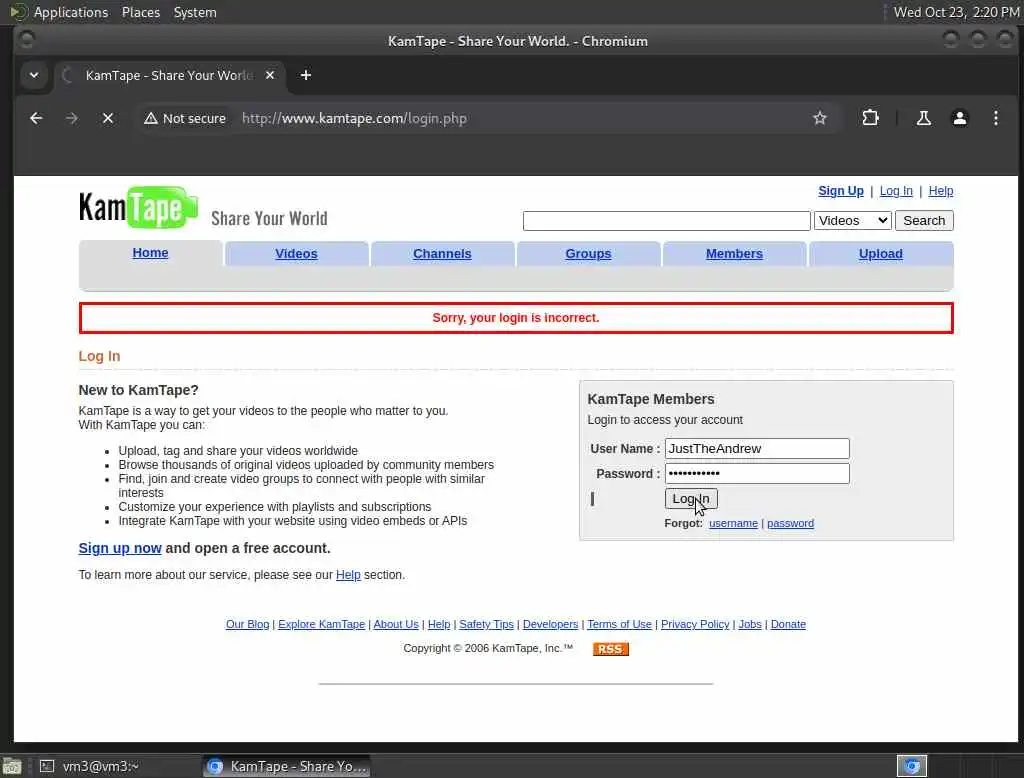
Task: Switch to the Videos tab
Action: click(296, 253)
